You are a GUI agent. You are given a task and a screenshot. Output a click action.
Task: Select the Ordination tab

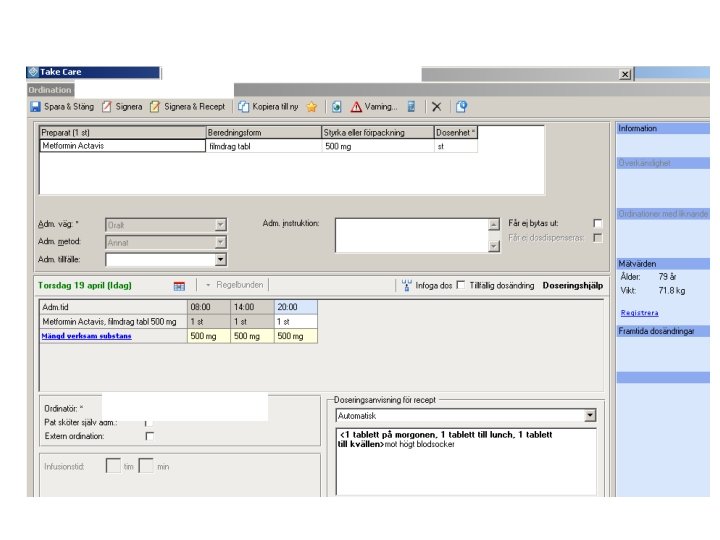[x=50, y=90]
